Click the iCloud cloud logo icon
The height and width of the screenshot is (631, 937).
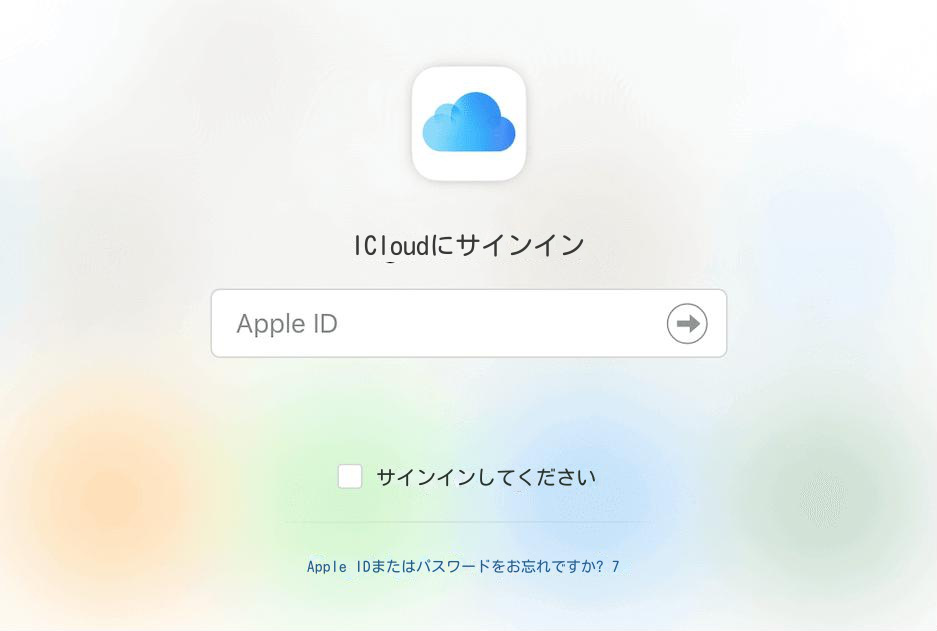point(469,123)
